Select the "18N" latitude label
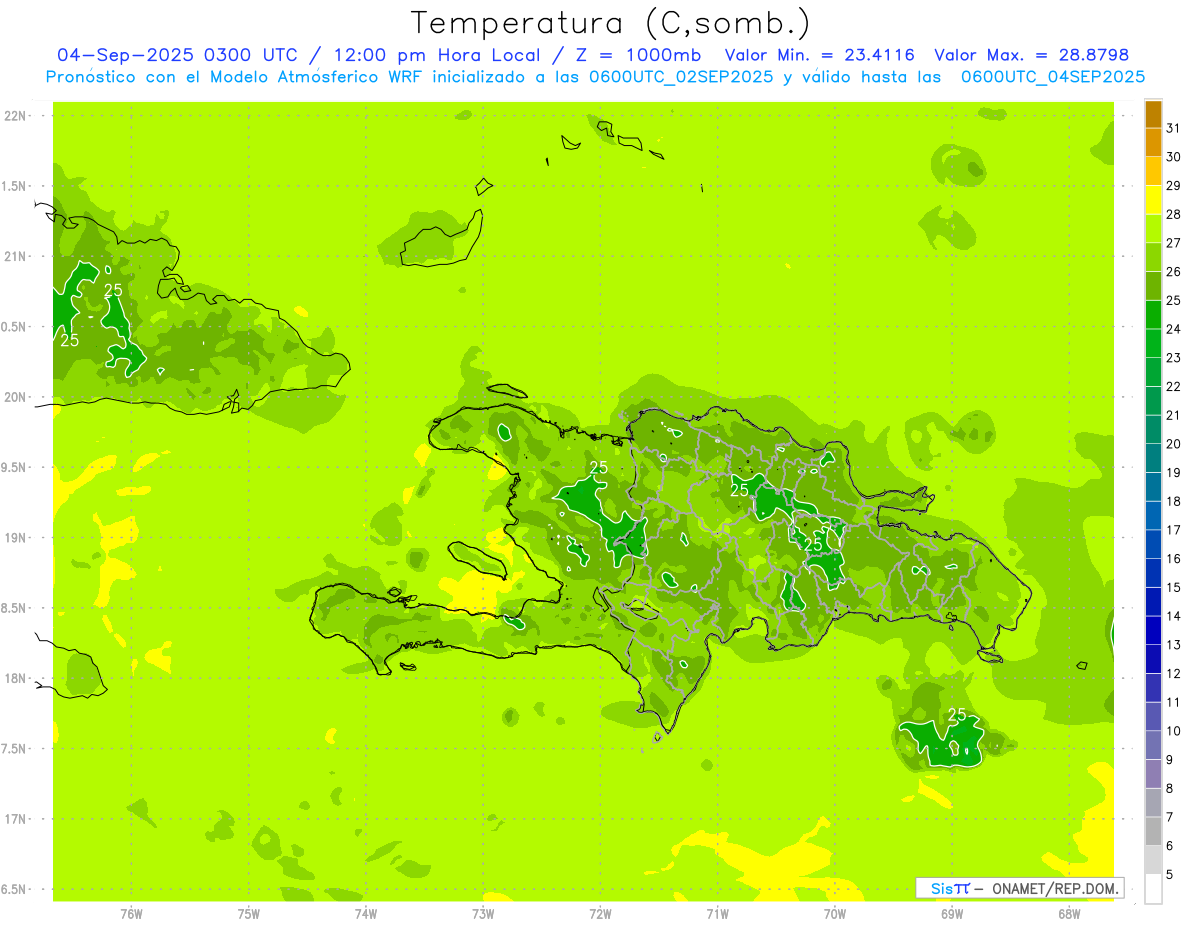The height and width of the screenshot is (927, 1200). [x=17, y=678]
